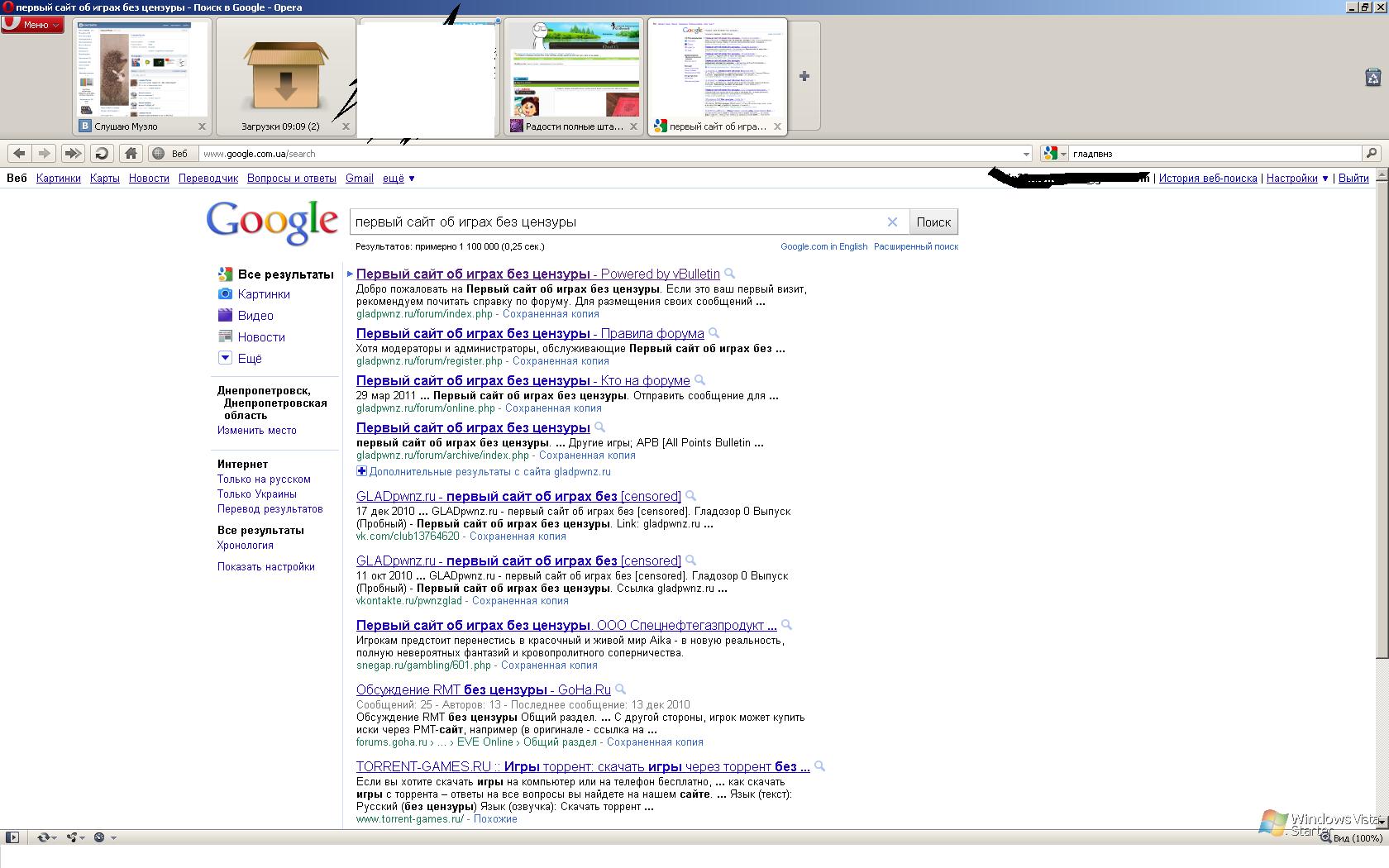1389x868 pixels.
Task: Click the browser Forward arrow button
Action: click(45, 153)
